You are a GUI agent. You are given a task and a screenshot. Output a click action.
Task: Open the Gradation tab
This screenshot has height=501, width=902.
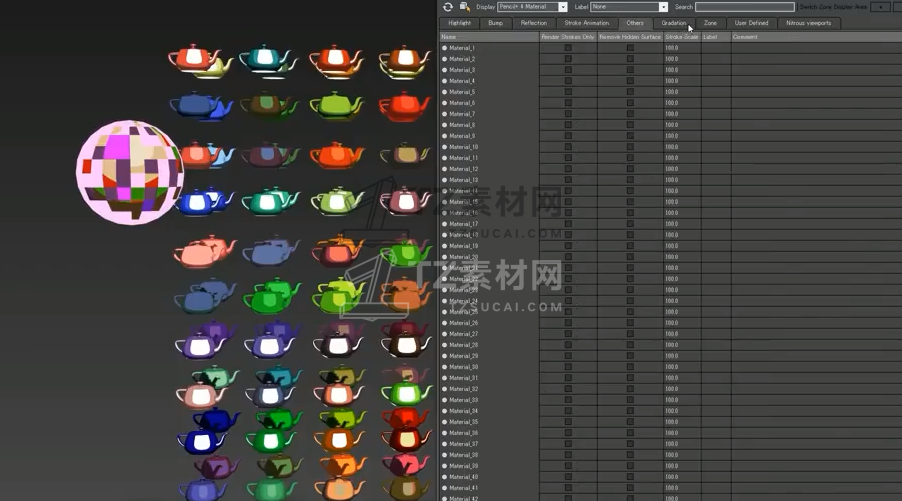click(x=674, y=23)
